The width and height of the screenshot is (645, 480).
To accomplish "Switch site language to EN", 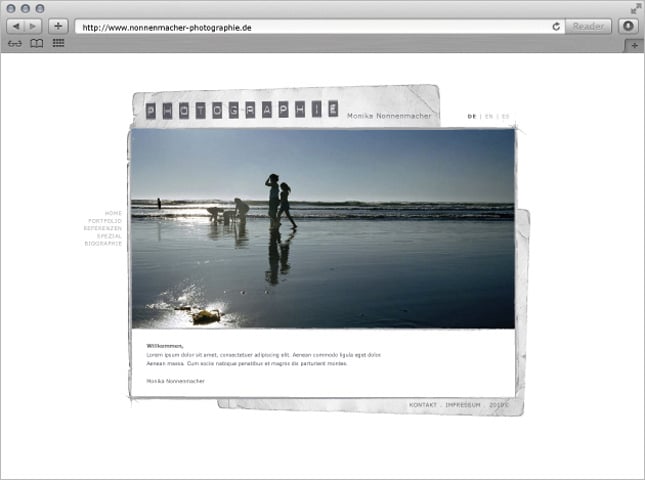I will pos(489,116).
